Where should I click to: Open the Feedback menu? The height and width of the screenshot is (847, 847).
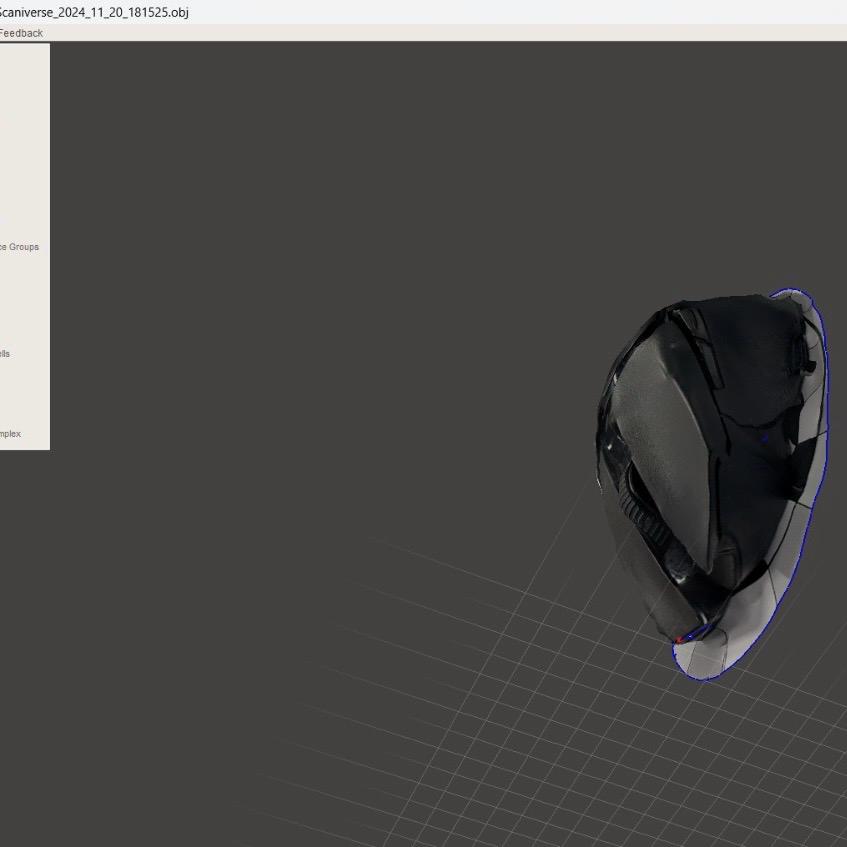tap(21, 33)
